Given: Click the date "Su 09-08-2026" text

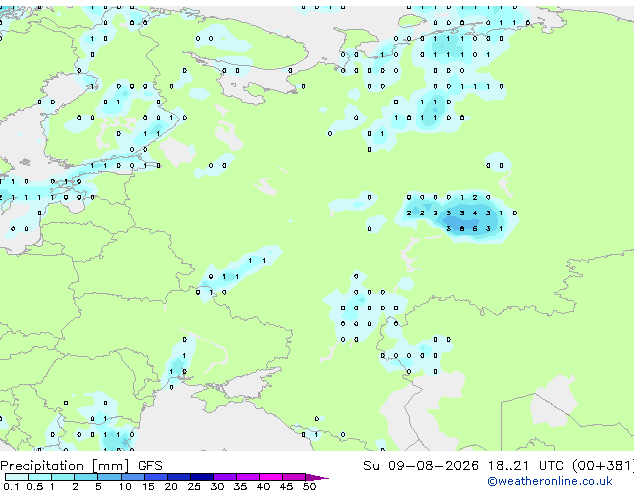Looking at the screenshot, I should pyautogui.click(x=421, y=466).
